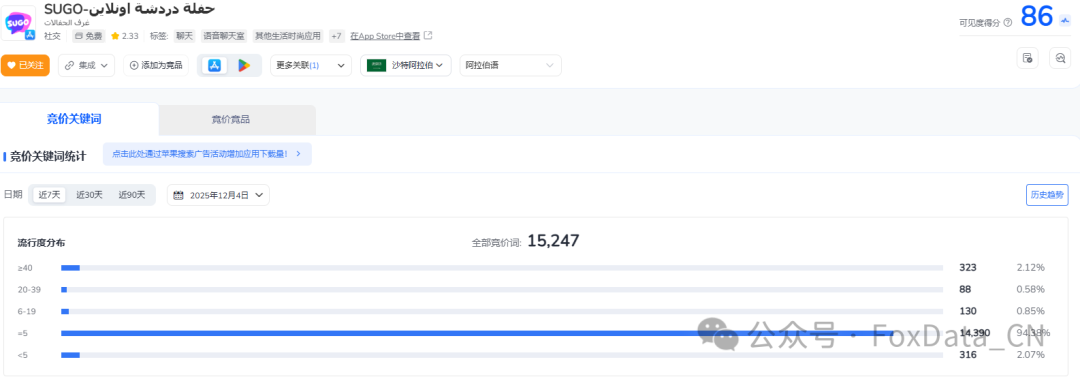Click the 323 count value
This screenshot has width=1080, height=379.
coord(968,267)
